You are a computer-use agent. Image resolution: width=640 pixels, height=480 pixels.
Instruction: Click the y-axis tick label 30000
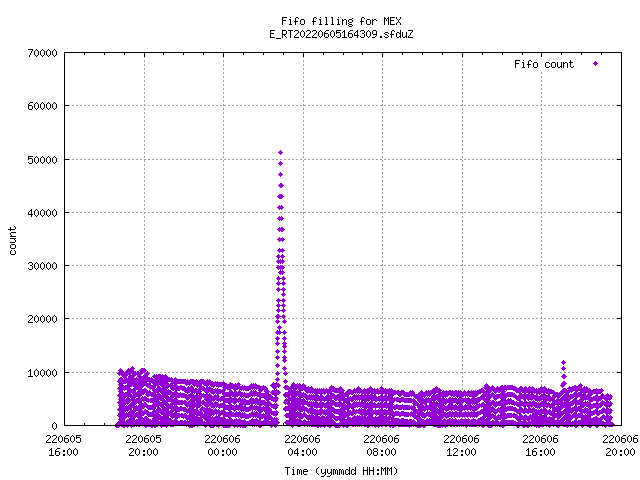[42, 266]
